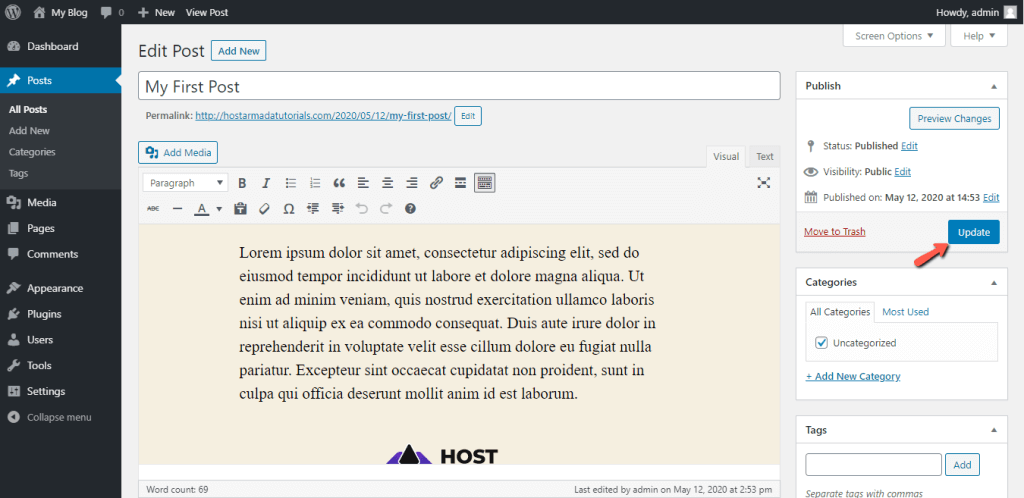Open the special character omega icon
This screenshot has height=498, width=1024.
(x=289, y=209)
